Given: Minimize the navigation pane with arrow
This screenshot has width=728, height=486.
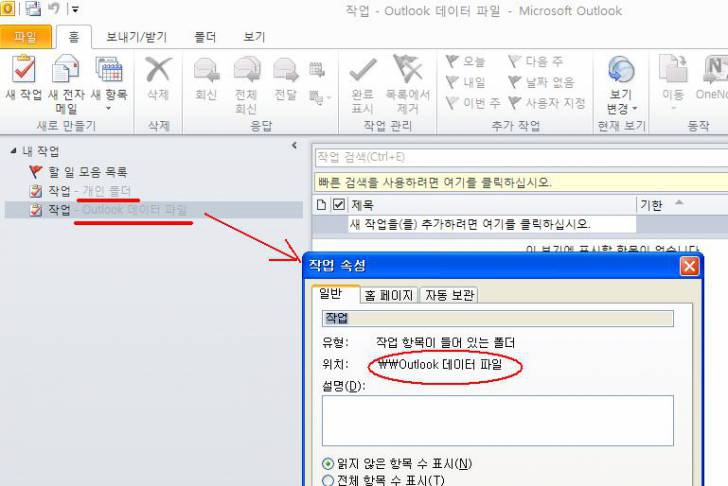Looking at the screenshot, I should coord(294,145).
